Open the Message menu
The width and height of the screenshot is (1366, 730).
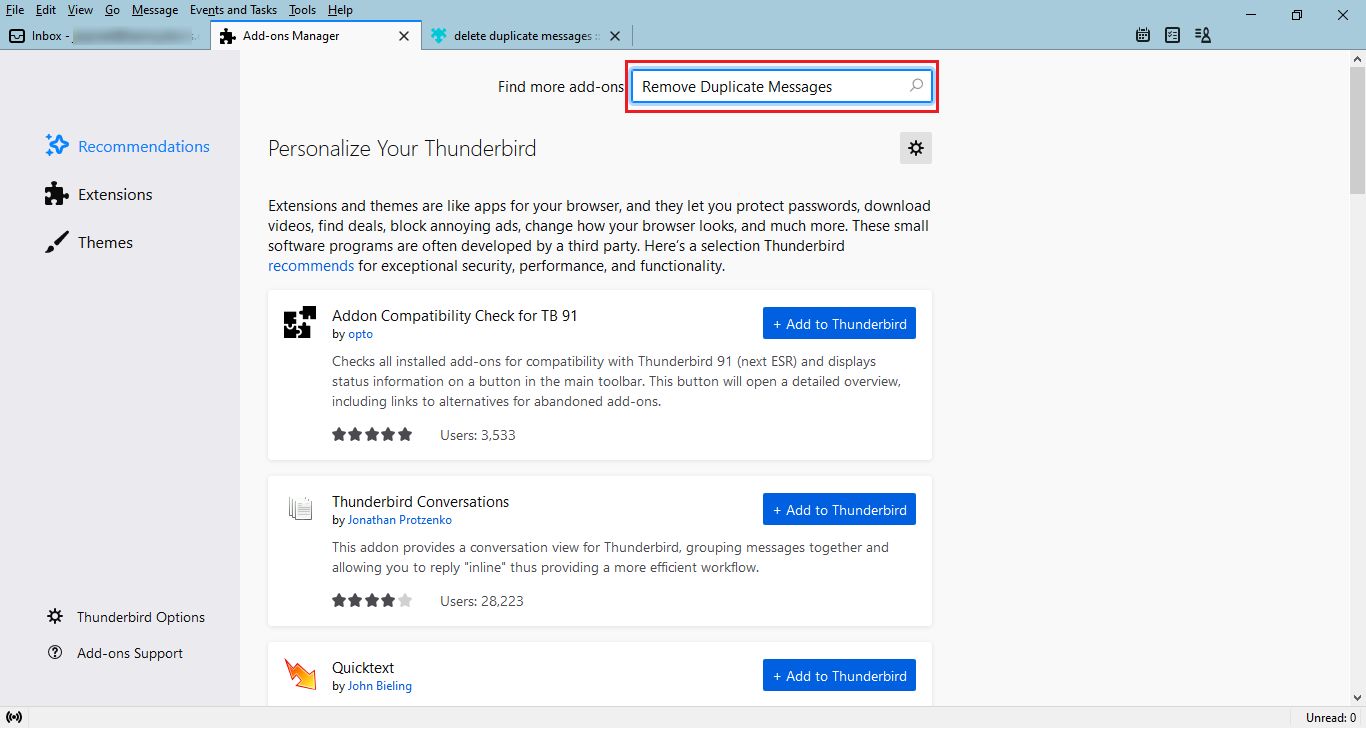point(155,9)
